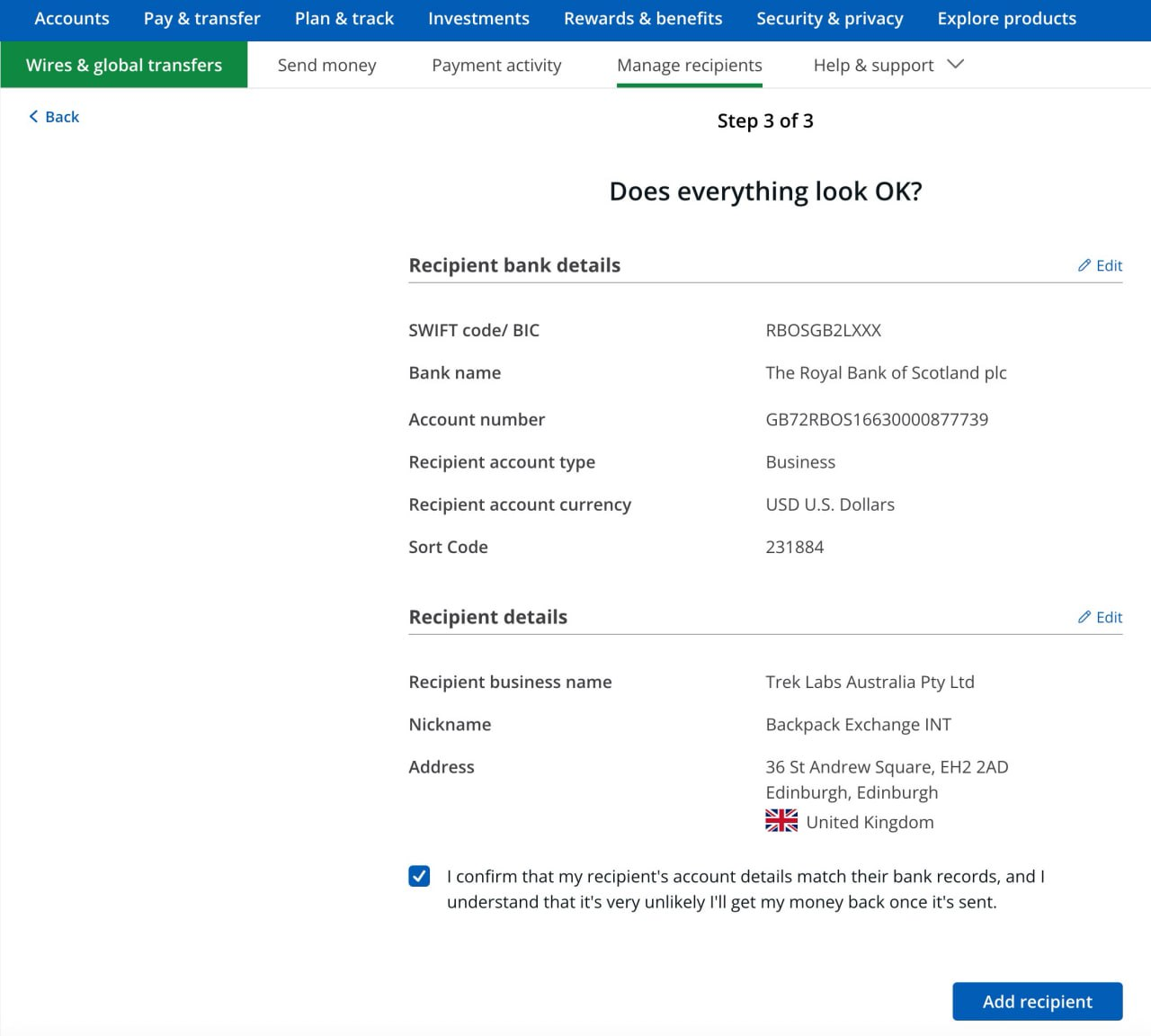Click pencil icon beside Recipient bank details
The height and width of the screenshot is (1036, 1151).
coord(1084,265)
